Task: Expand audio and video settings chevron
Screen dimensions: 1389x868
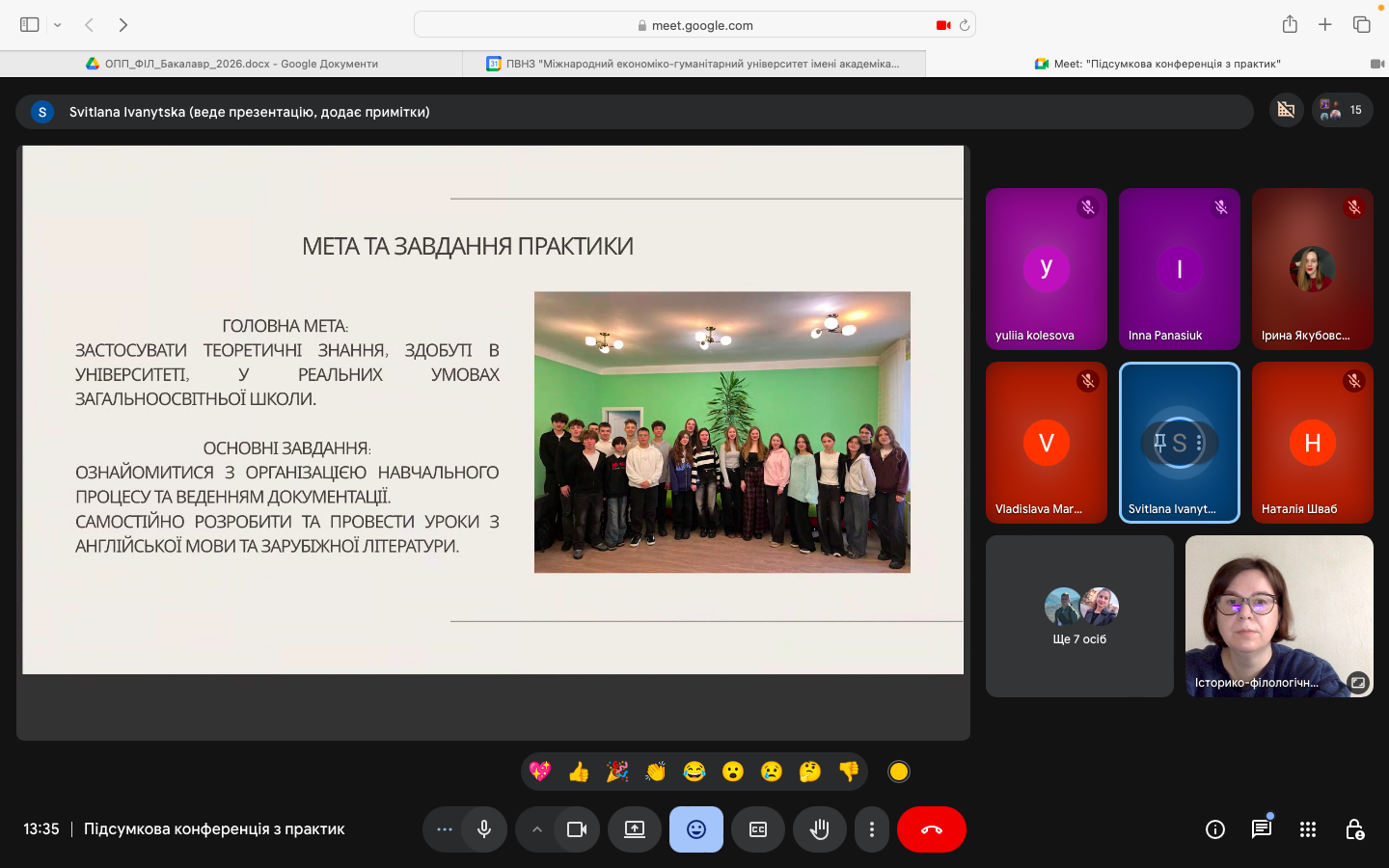Action: (537, 829)
